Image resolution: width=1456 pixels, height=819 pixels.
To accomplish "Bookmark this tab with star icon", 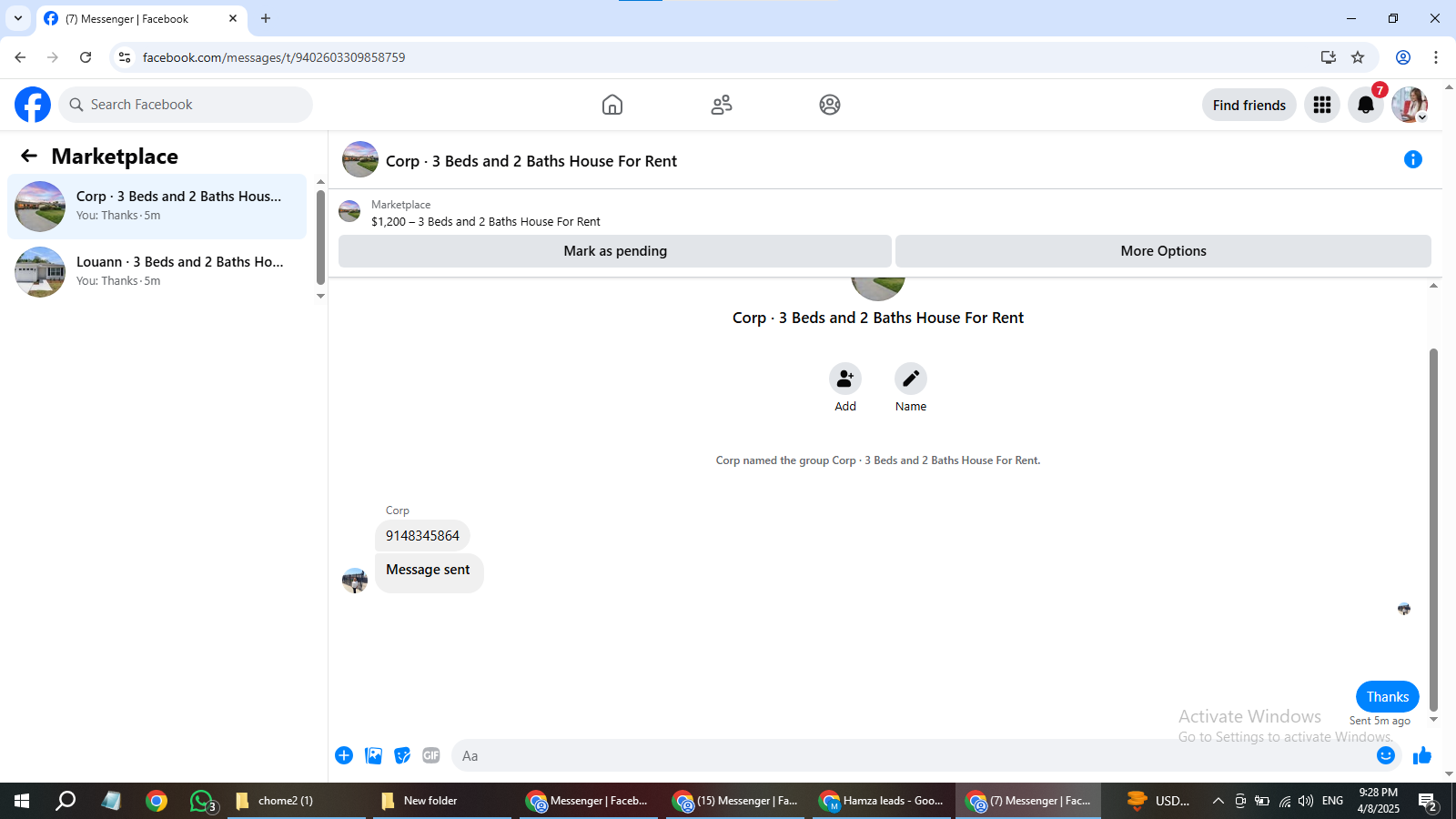I will coord(1358,57).
